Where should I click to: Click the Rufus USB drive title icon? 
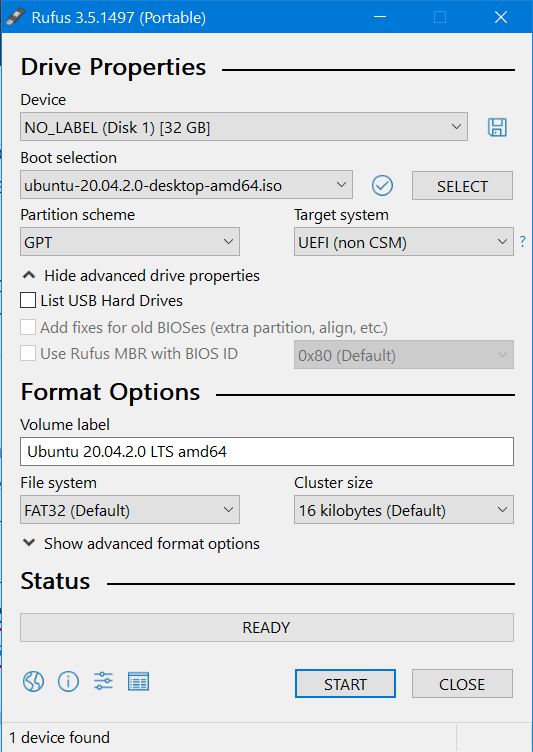pos(15,17)
